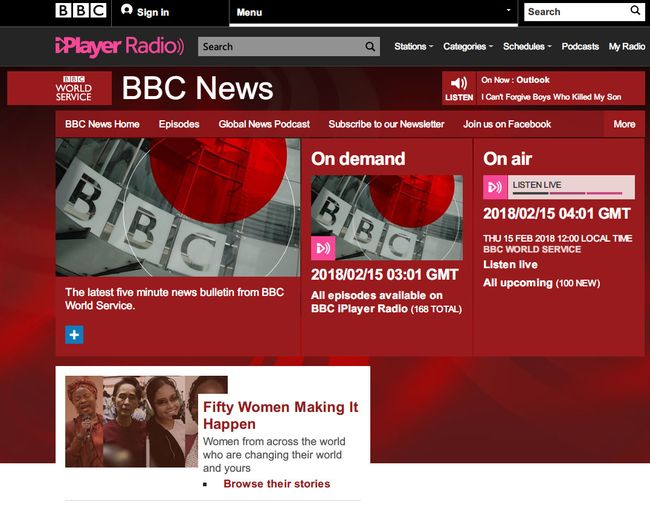Open the Fifty Women promo image

tap(146, 421)
